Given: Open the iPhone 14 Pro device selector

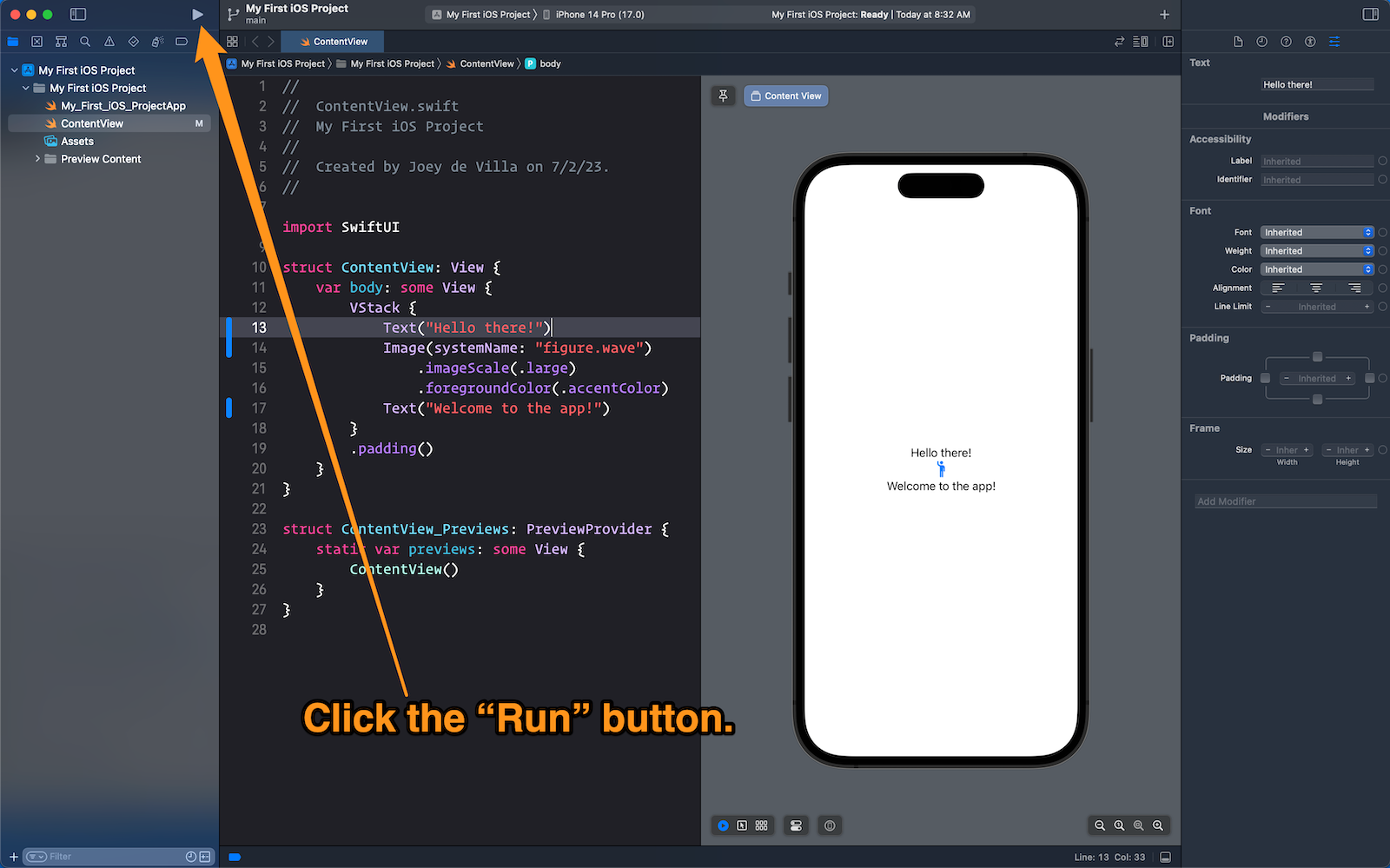Looking at the screenshot, I should point(593,15).
